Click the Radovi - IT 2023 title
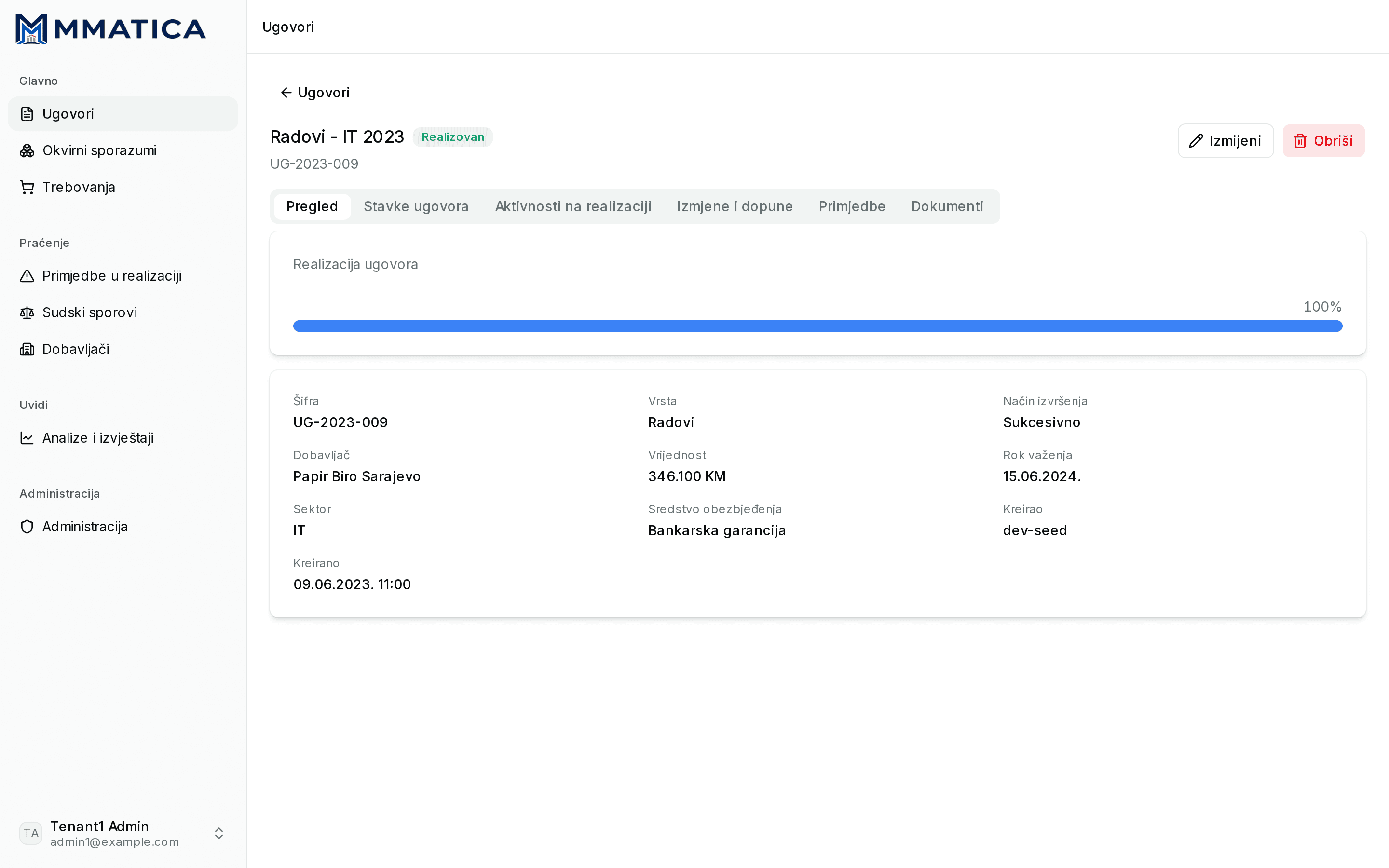This screenshot has width=1389, height=868. pyautogui.click(x=337, y=136)
